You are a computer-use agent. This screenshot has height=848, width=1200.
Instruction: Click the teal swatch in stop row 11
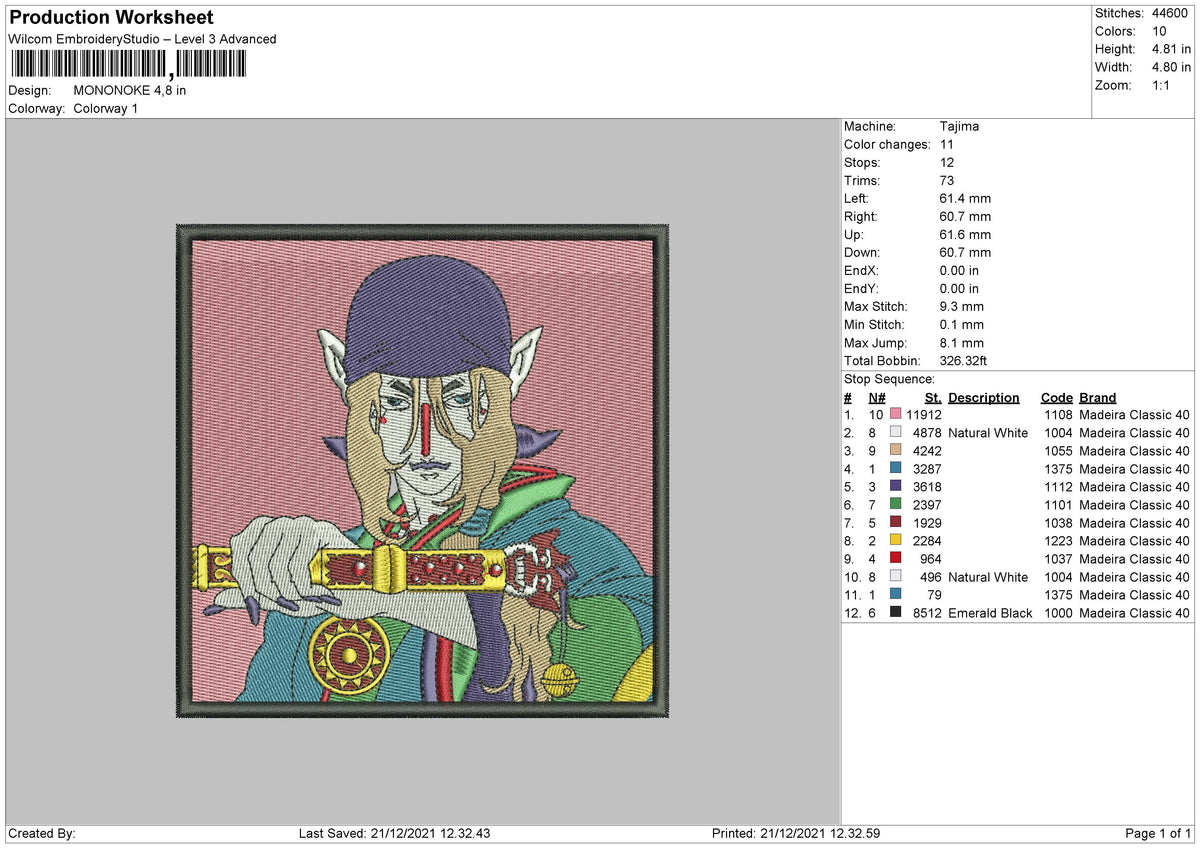(895, 595)
